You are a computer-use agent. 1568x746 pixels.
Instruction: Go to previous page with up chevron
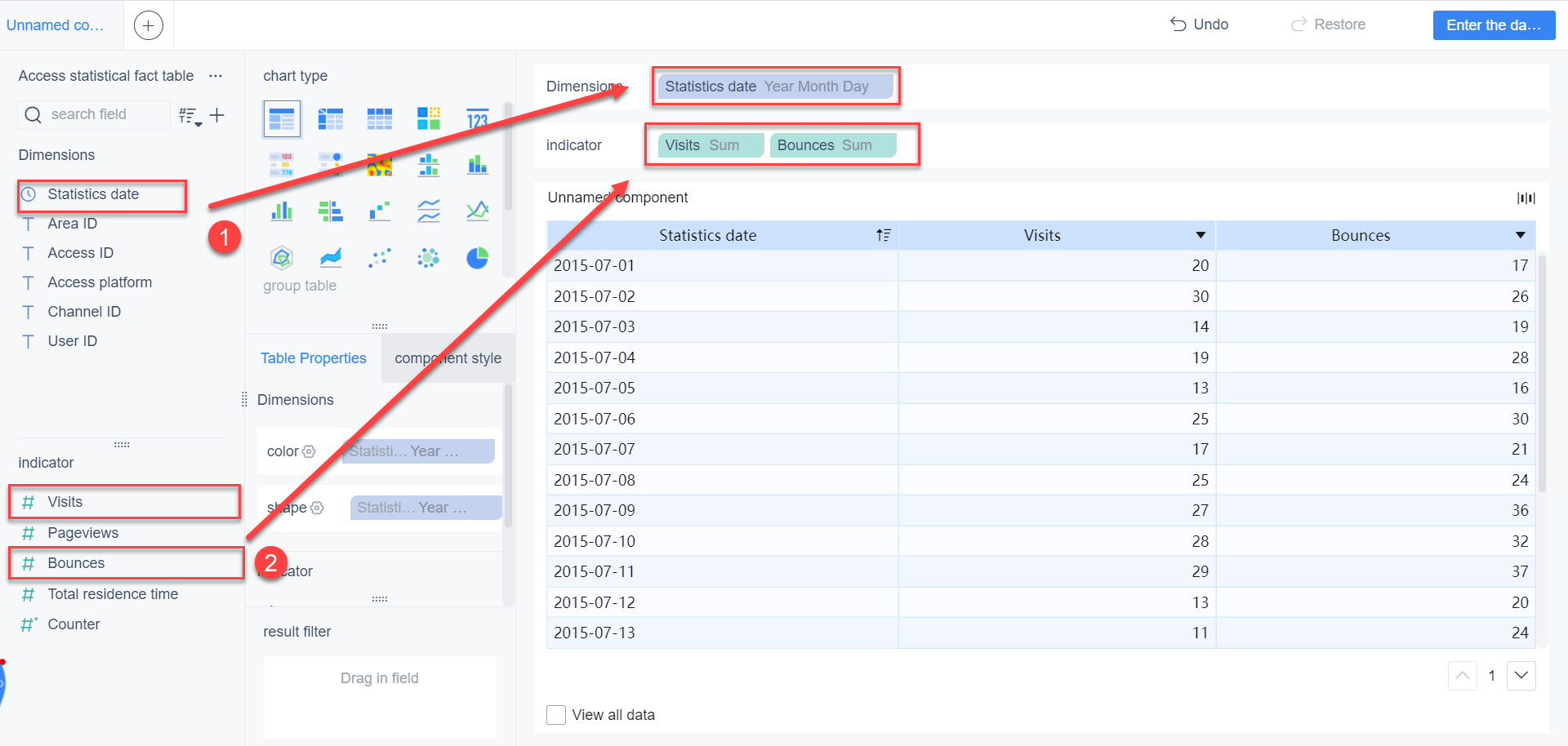tap(1463, 676)
